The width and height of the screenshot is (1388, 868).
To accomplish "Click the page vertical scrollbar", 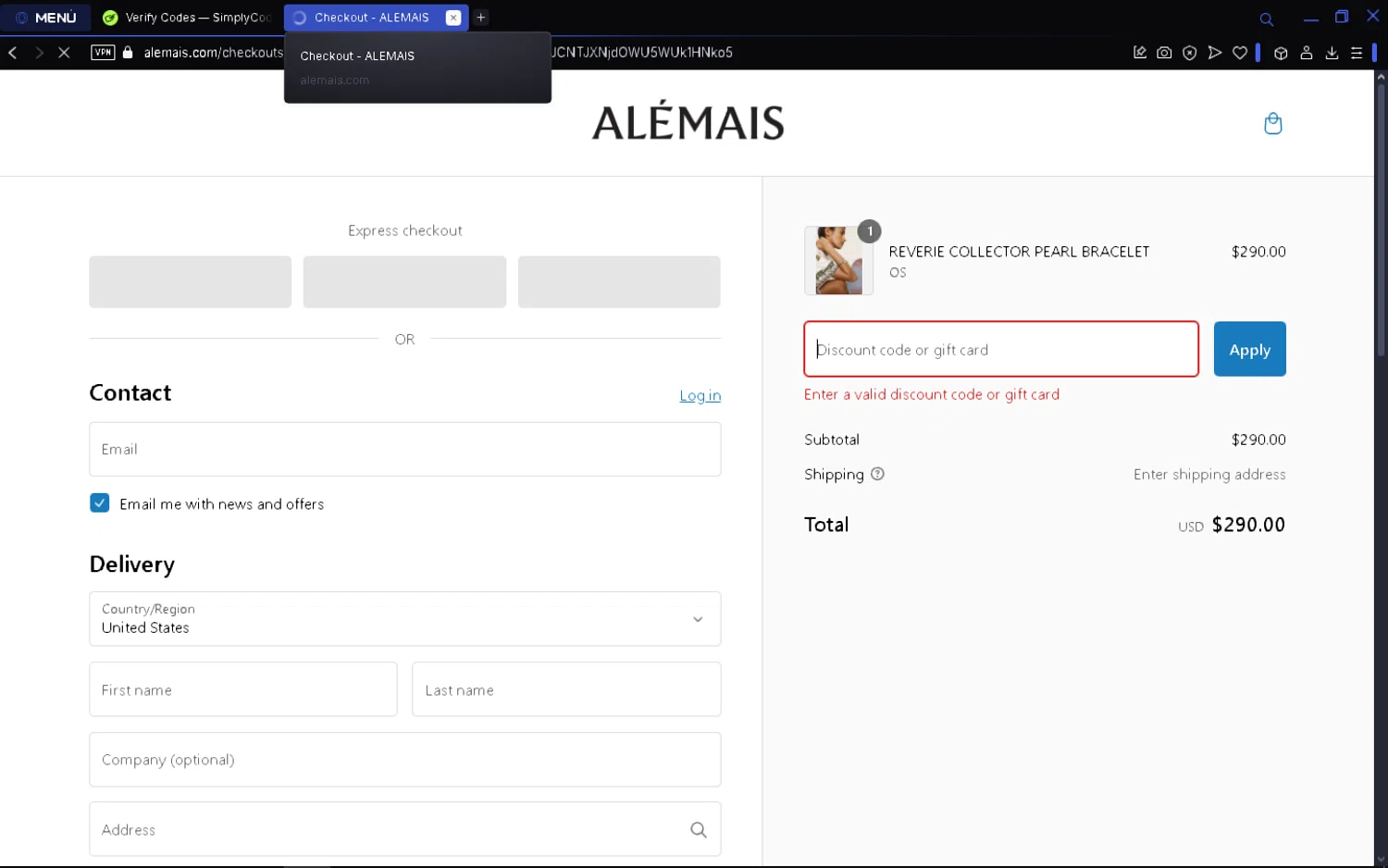I will coord(1381,222).
